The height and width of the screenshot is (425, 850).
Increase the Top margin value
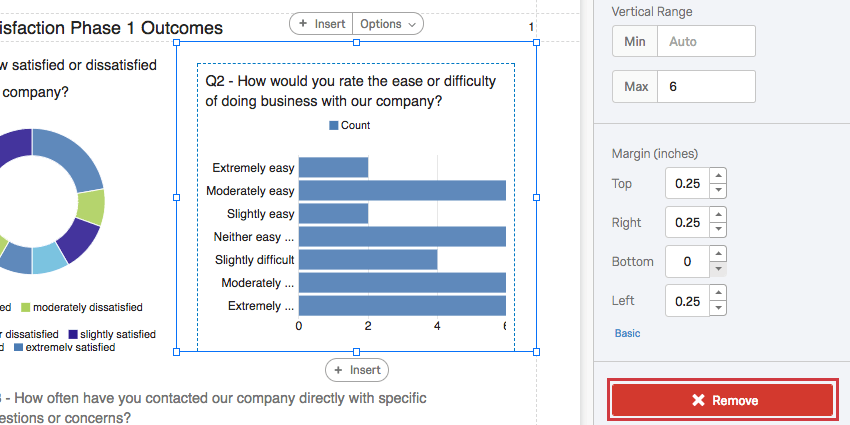718,177
